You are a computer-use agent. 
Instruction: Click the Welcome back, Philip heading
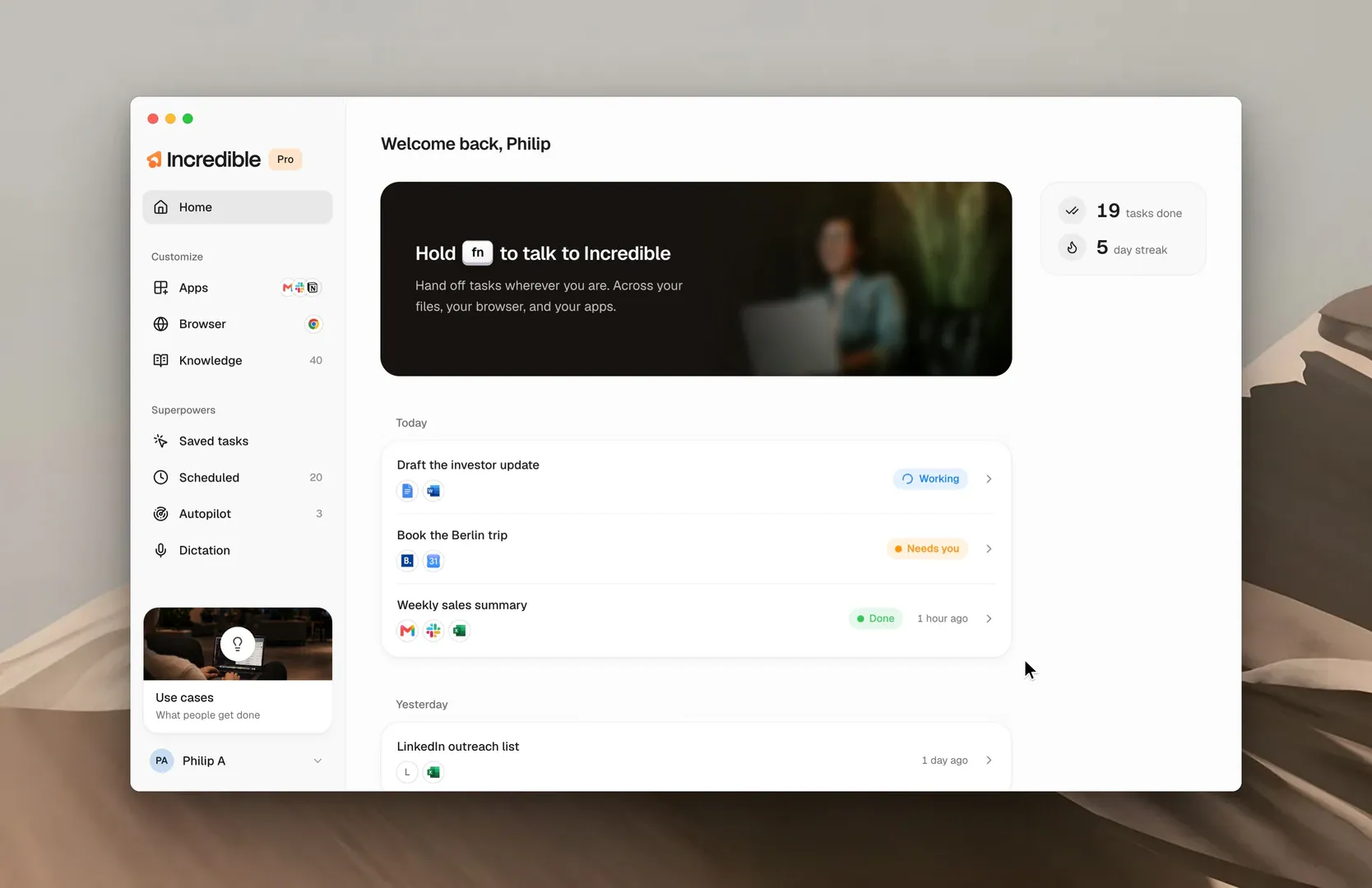pyautogui.click(x=466, y=144)
